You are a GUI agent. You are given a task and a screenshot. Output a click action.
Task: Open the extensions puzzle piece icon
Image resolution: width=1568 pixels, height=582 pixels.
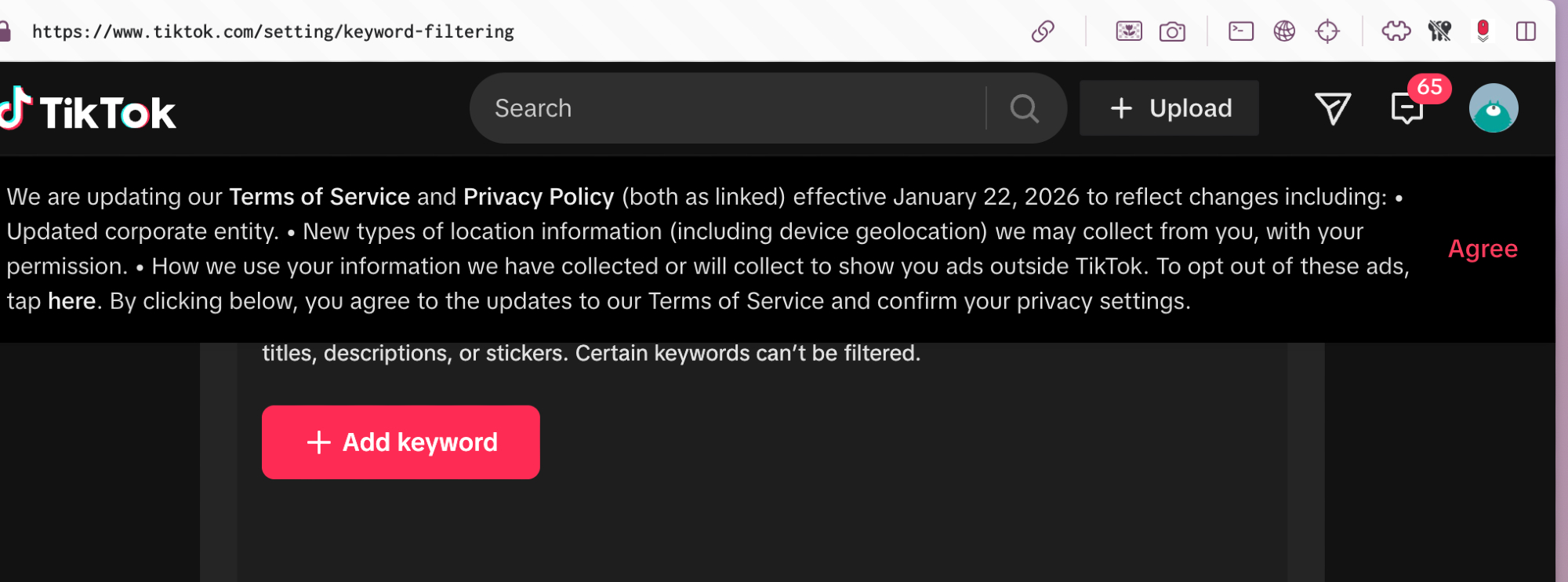1396,31
